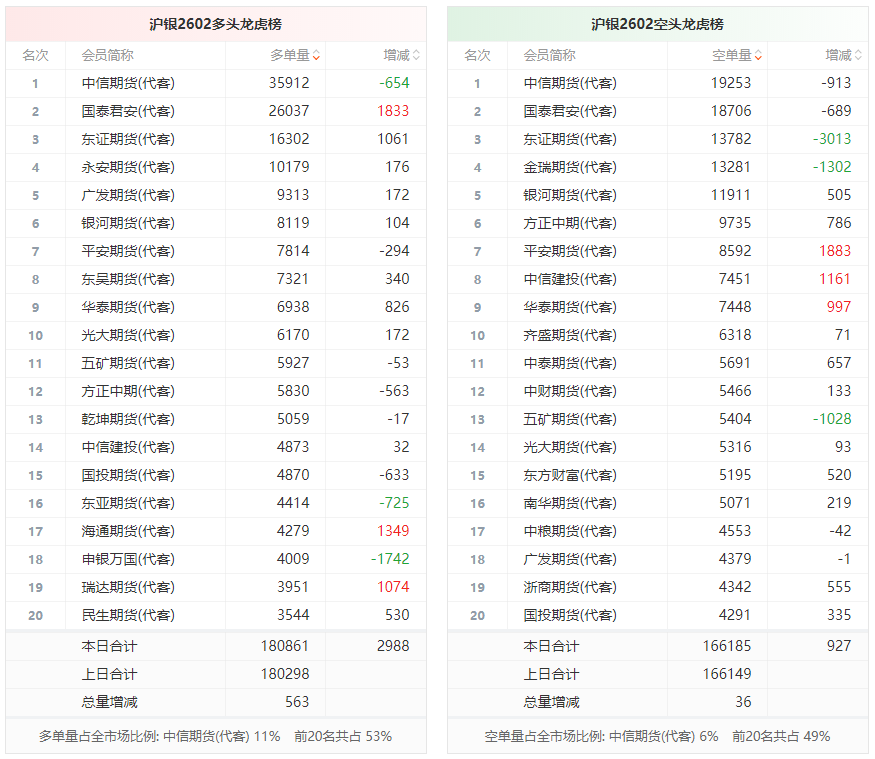Image resolution: width=875 pixels, height=759 pixels.
Task: Select 东方财富(代客) row
Action: (658, 475)
